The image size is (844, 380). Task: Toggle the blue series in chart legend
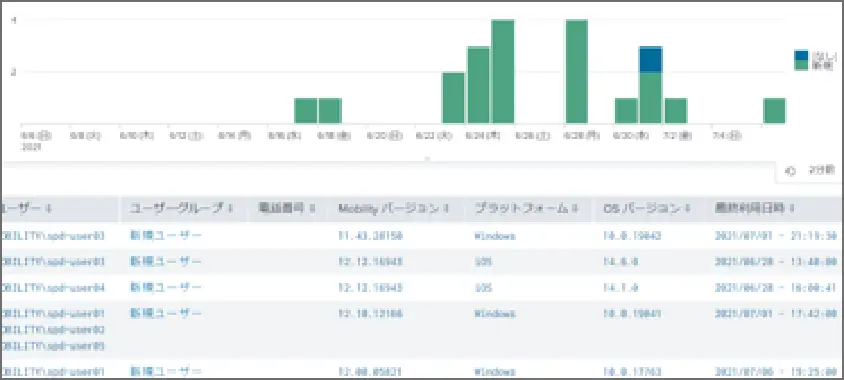click(x=801, y=55)
